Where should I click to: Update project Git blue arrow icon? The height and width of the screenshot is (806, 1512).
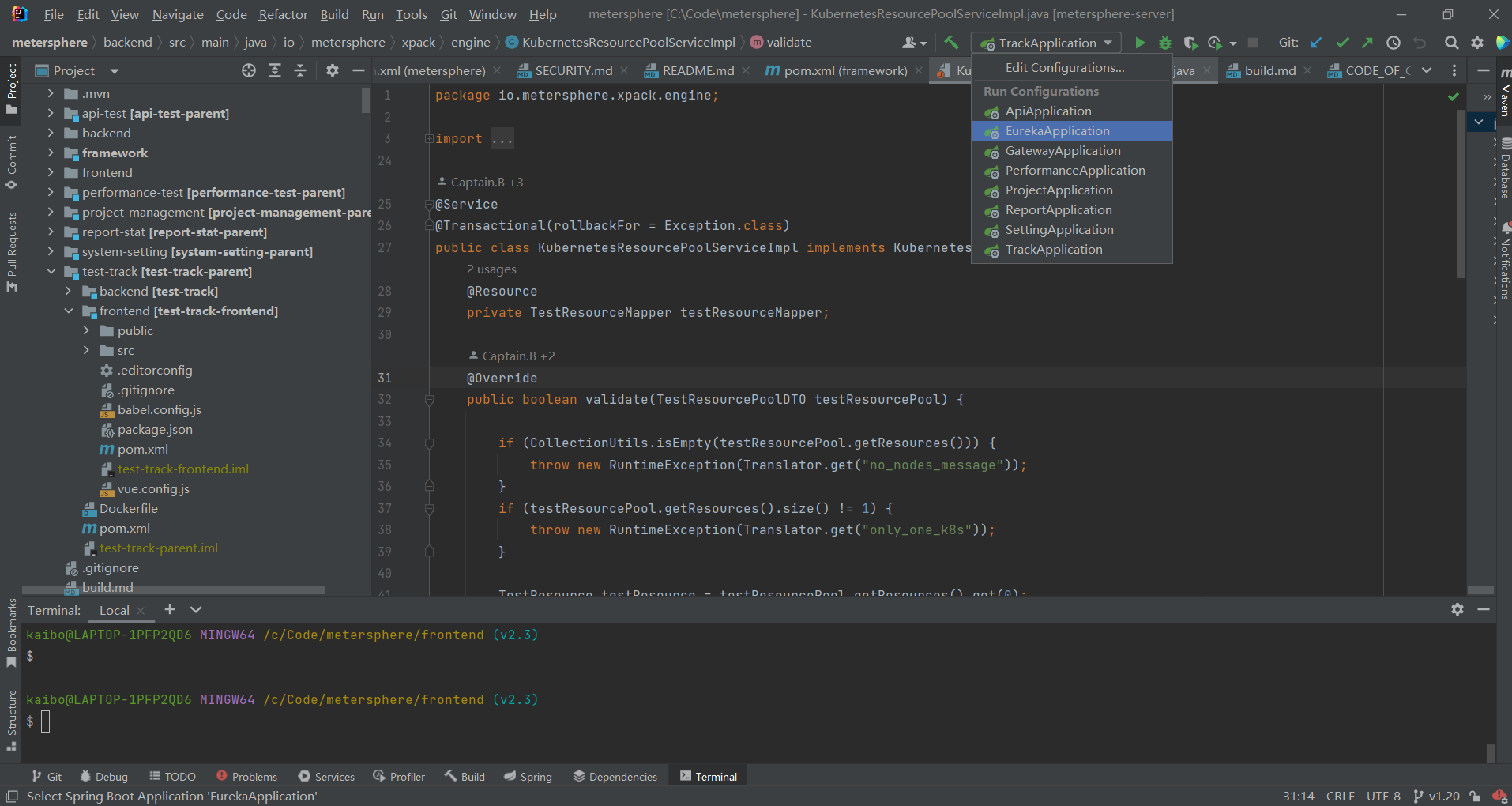pos(1316,43)
